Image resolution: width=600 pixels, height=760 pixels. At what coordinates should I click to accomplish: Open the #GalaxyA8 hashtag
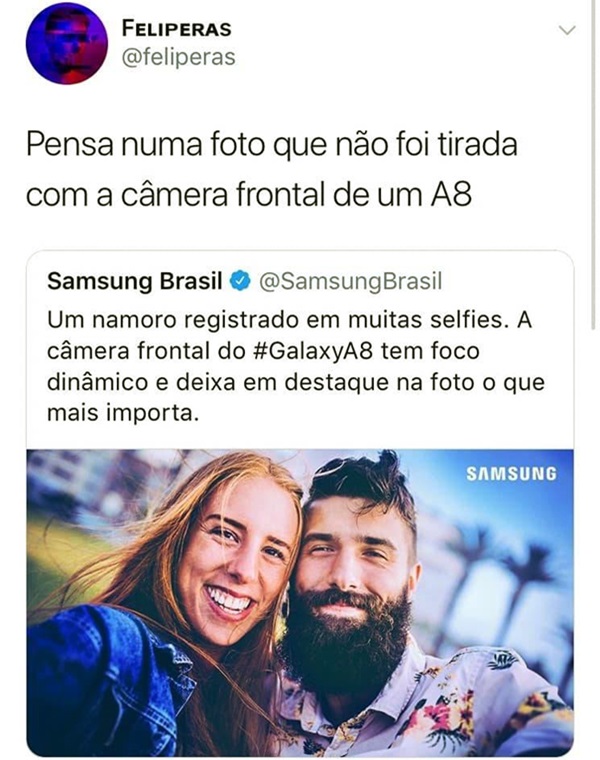tap(313, 351)
